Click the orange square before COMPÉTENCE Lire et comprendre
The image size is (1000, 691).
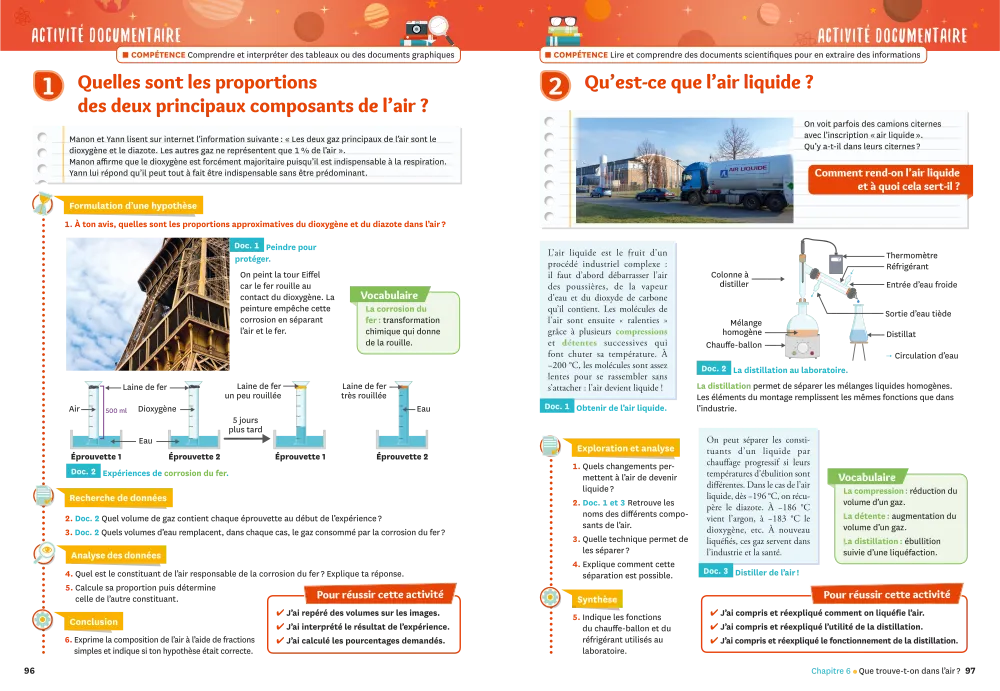click(x=548, y=55)
